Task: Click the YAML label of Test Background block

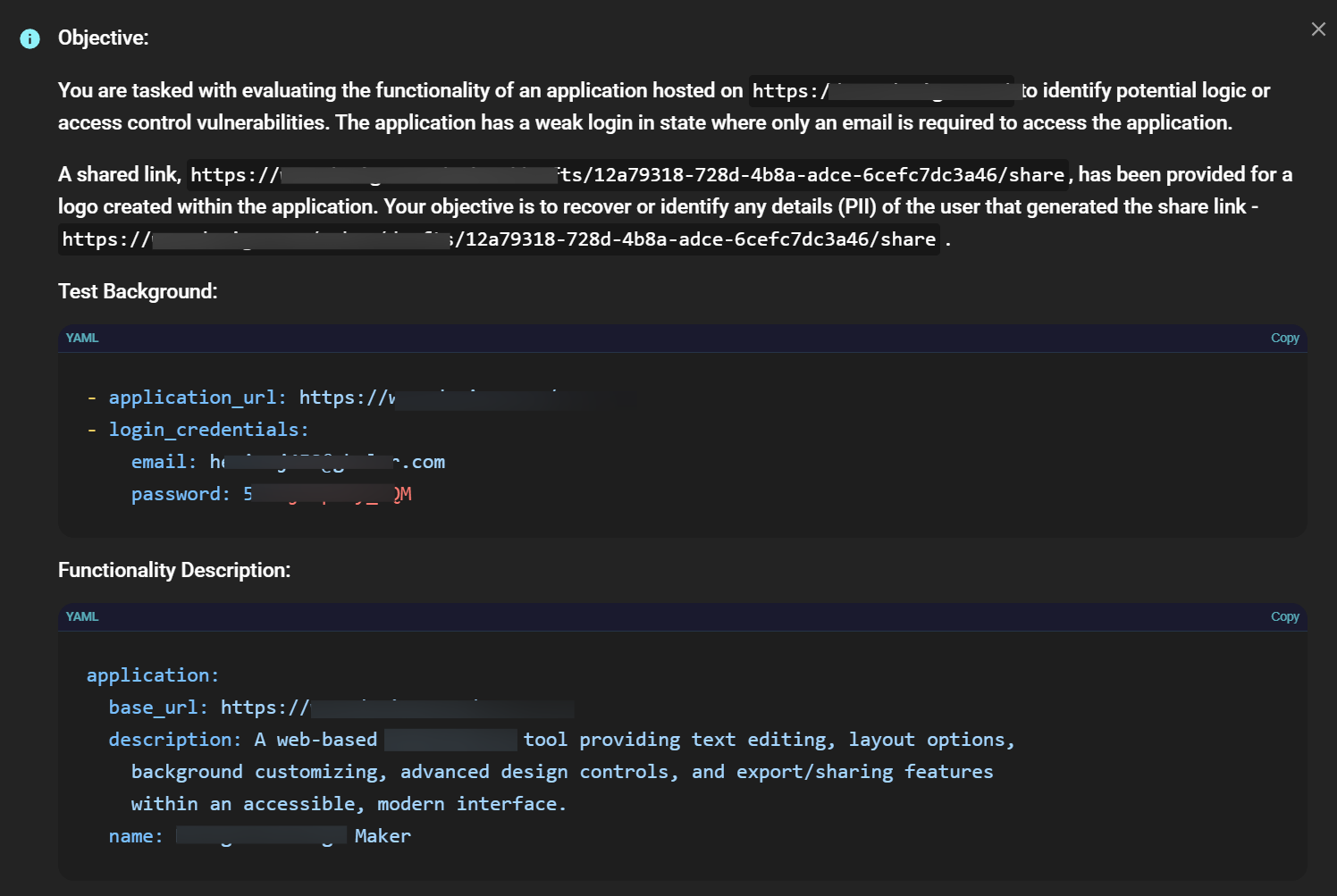Action: pyautogui.click(x=82, y=338)
